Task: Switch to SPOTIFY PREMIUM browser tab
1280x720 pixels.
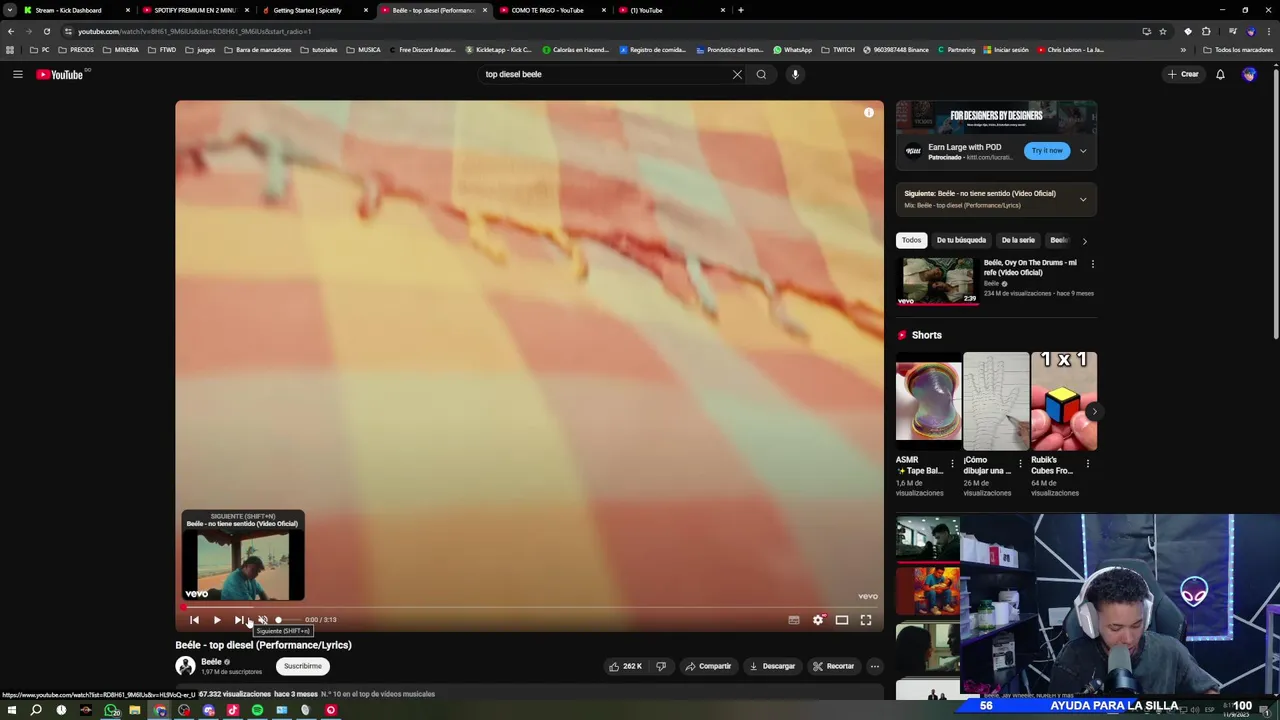Action: (195, 10)
